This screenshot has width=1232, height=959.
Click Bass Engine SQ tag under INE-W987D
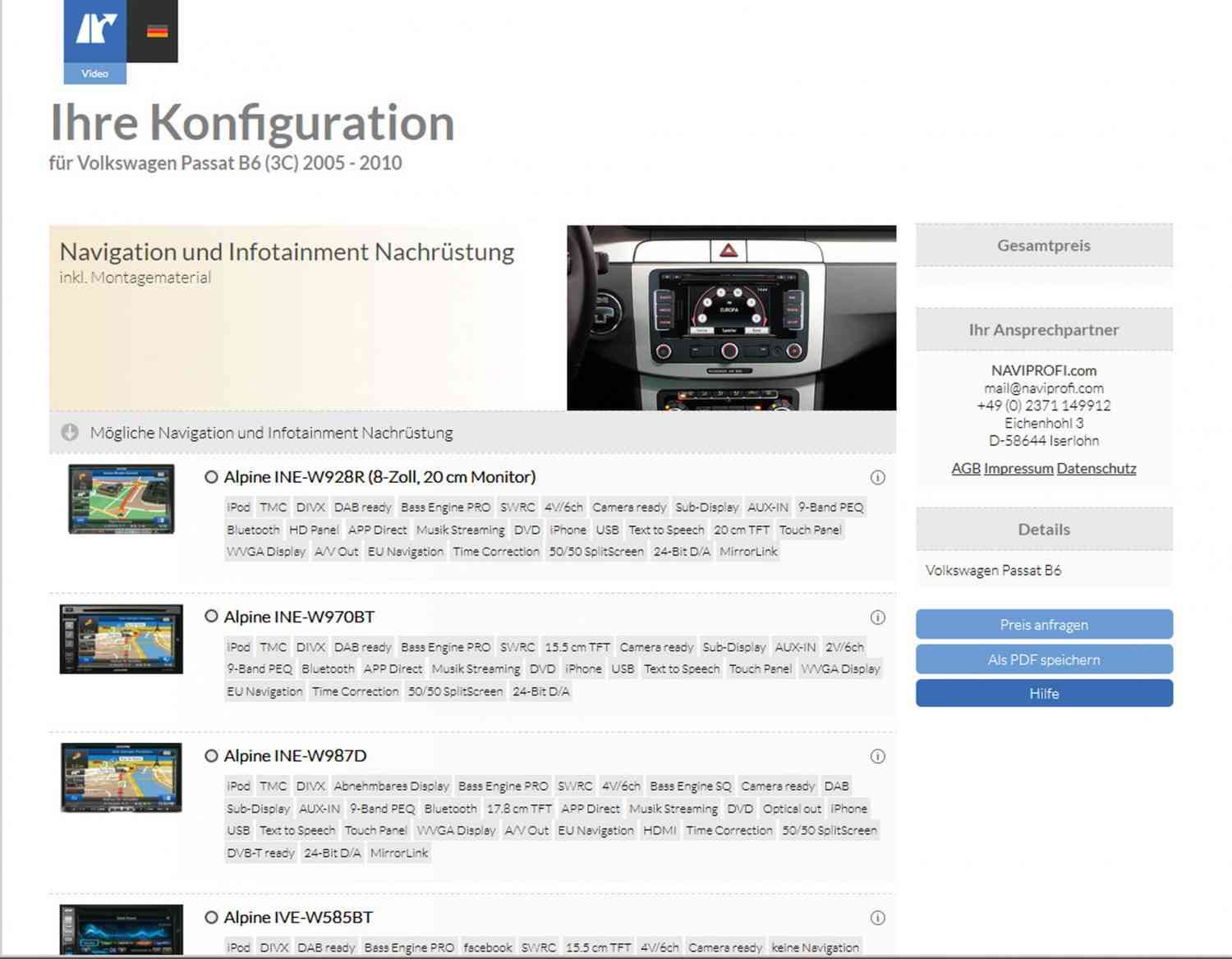point(690,786)
